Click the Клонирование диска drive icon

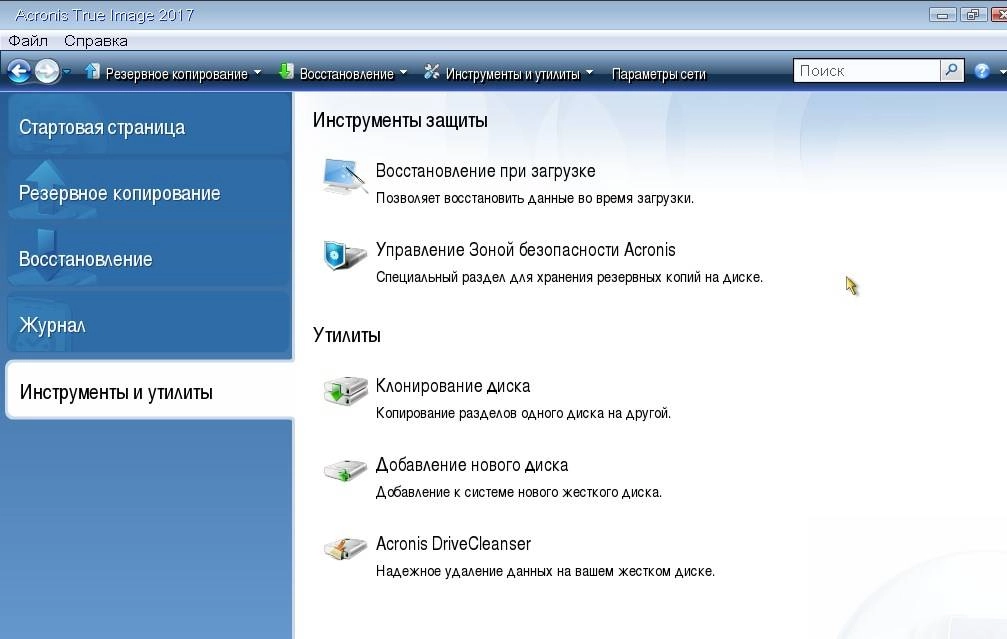pos(346,390)
